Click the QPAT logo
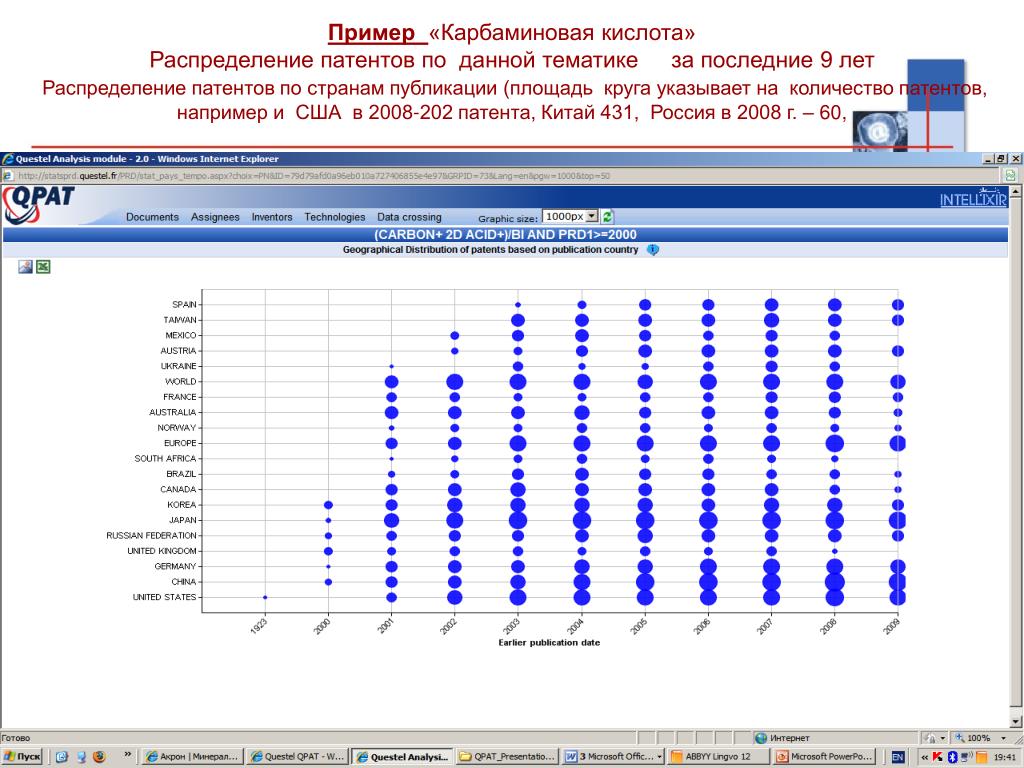1024x768 pixels. (38, 204)
